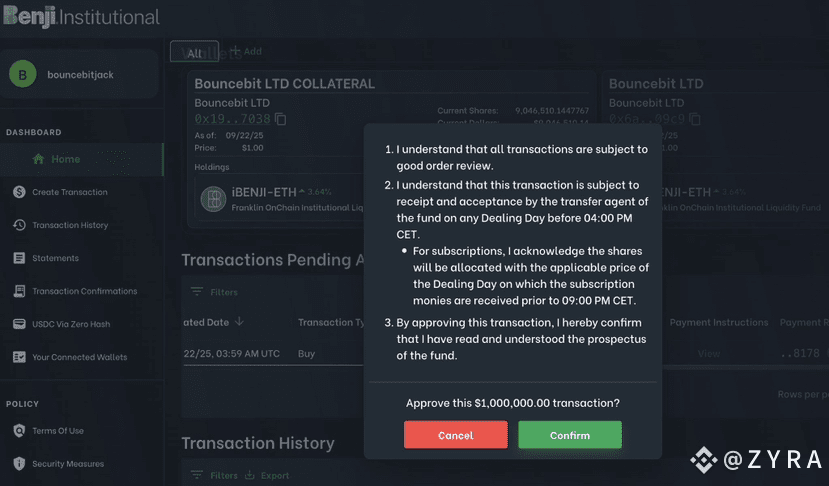Copy the 0x19..7038 wallet address
This screenshot has width=829, height=486.
(281, 119)
